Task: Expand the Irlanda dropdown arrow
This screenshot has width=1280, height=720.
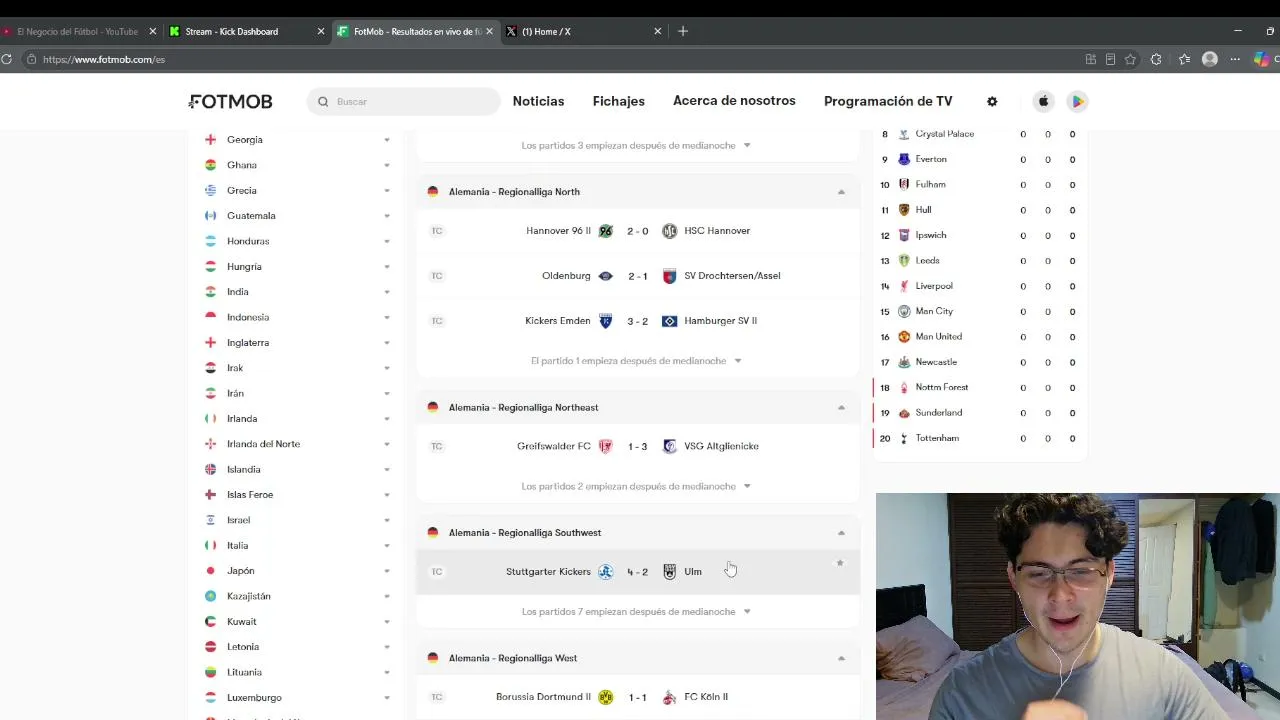Action: [387, 419]
